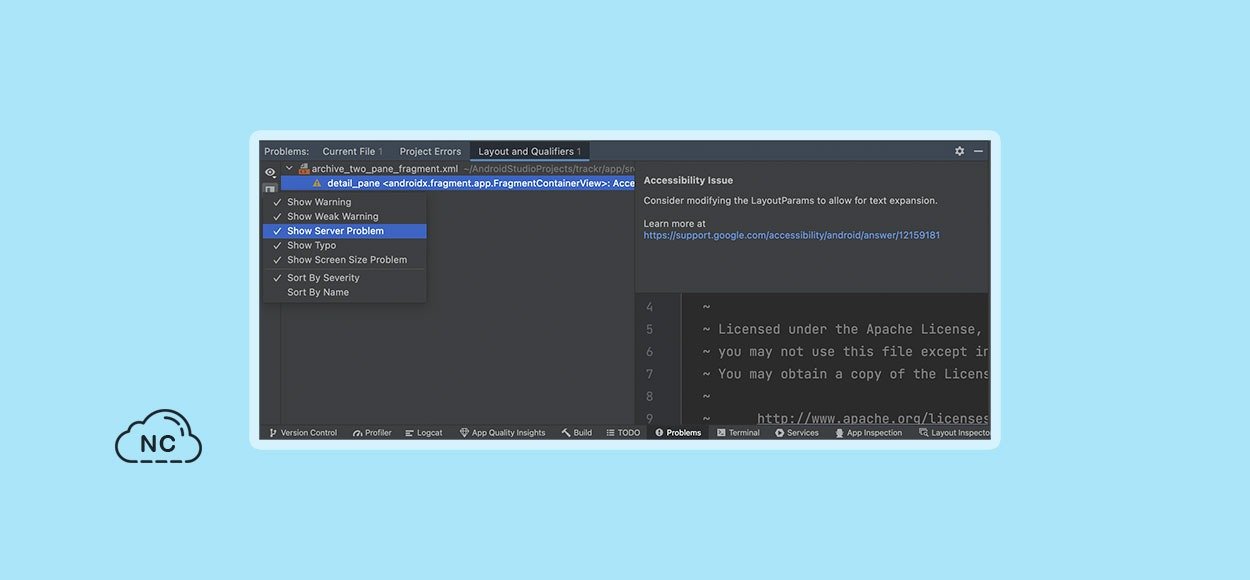Open Version Control tool window

point(303,433)
